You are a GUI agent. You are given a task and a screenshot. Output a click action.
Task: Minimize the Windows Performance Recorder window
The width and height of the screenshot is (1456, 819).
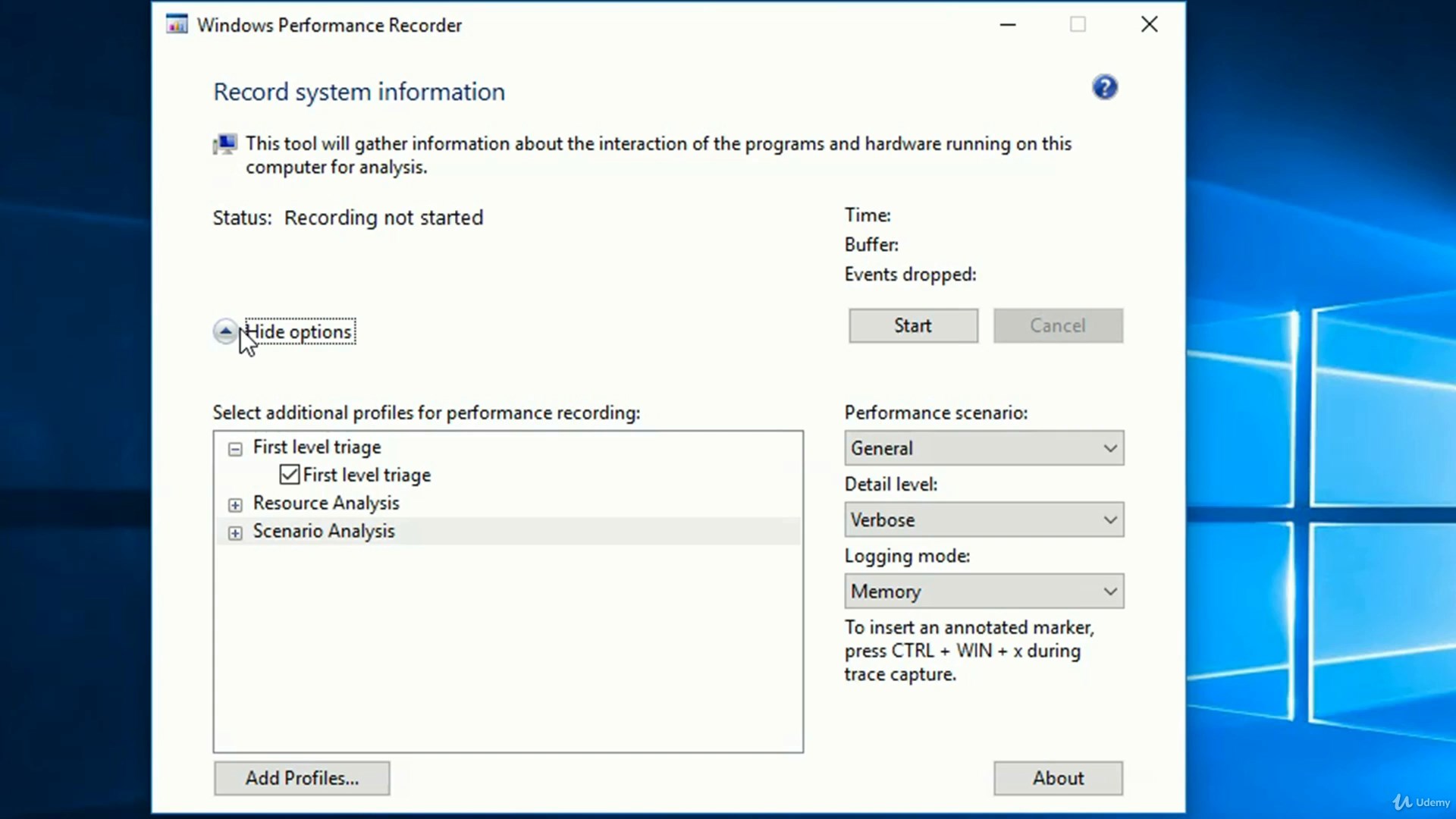[1008, 24]
